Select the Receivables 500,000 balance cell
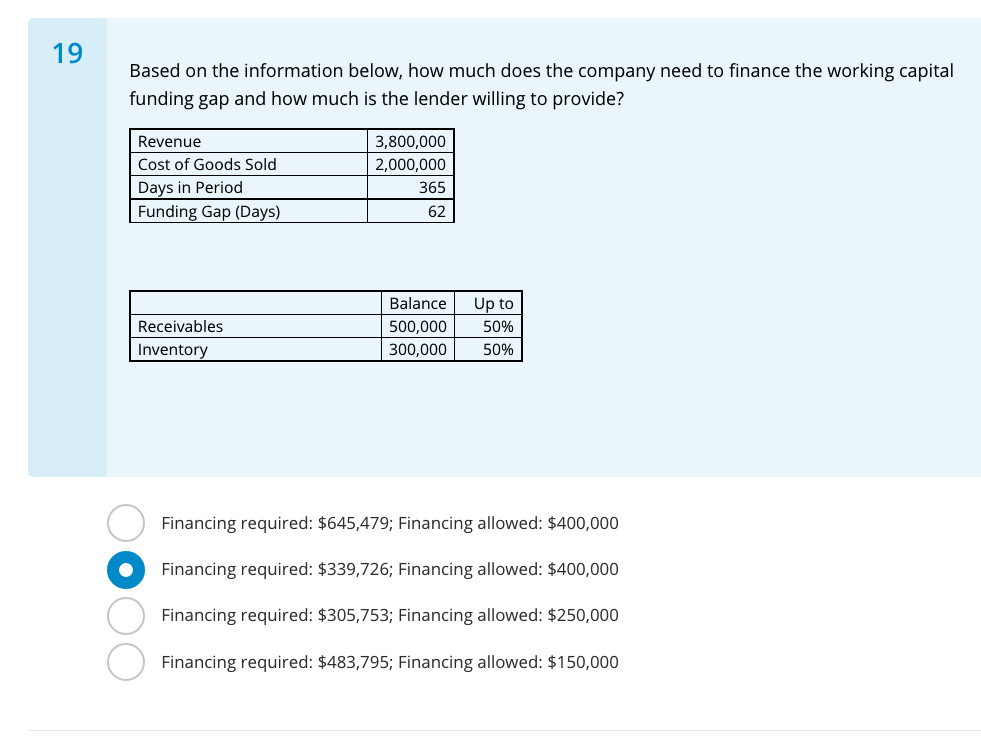The width and height of the screenshot is (981, 740). [418, 326]
